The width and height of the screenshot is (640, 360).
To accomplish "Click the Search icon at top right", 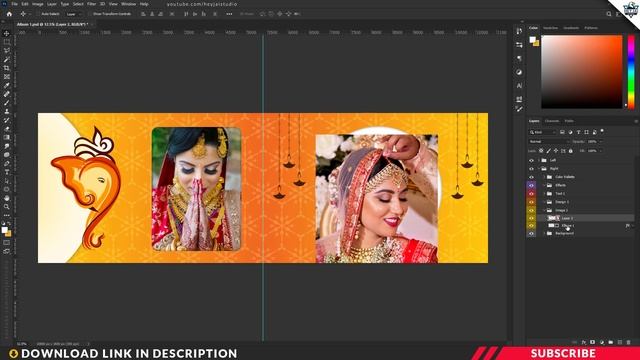I will pos(609,14).
